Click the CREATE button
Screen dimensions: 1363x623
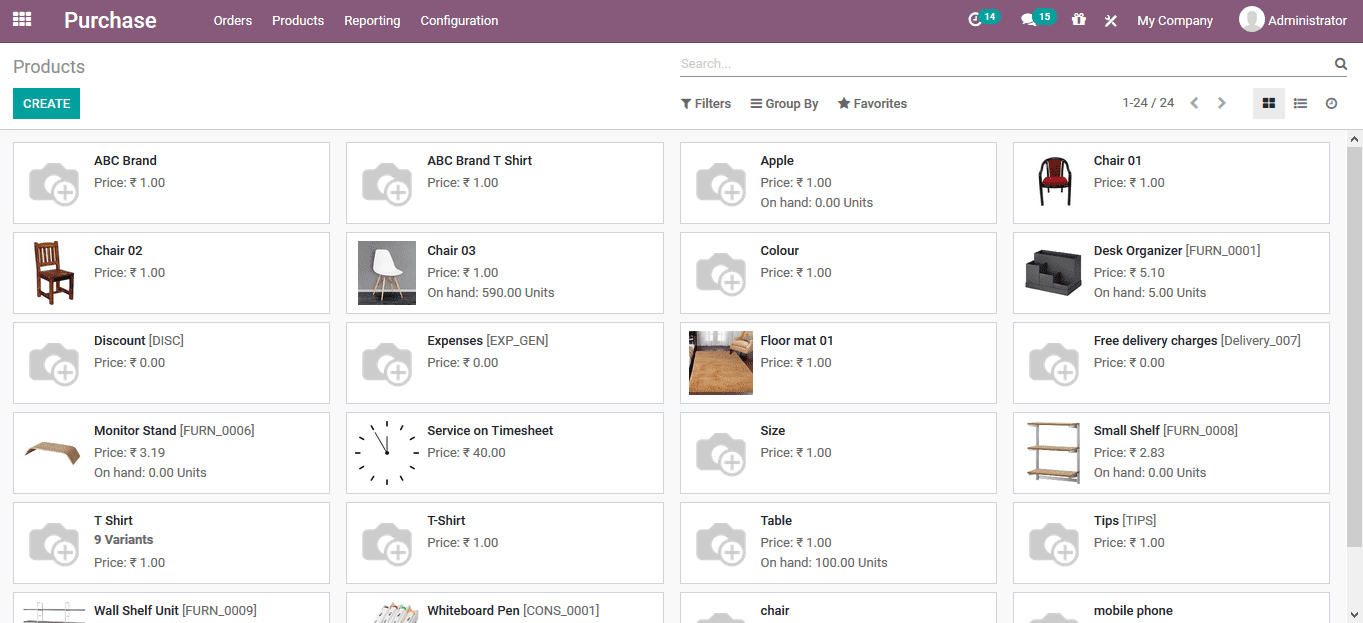46,103
